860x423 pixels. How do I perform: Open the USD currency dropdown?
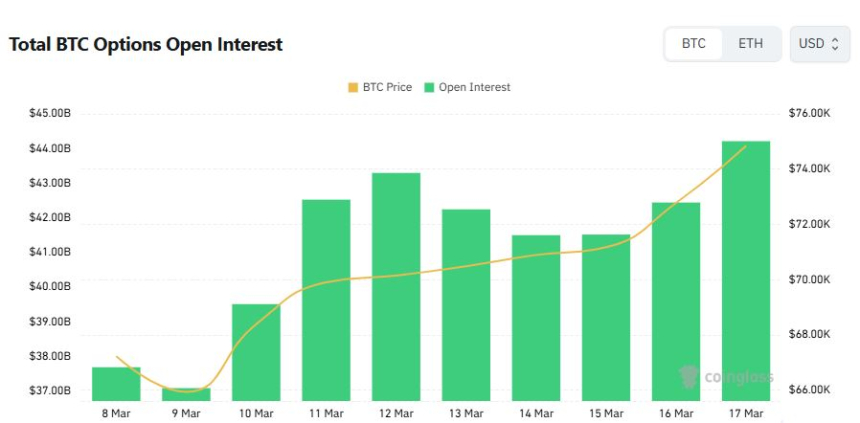coord(820,44)
